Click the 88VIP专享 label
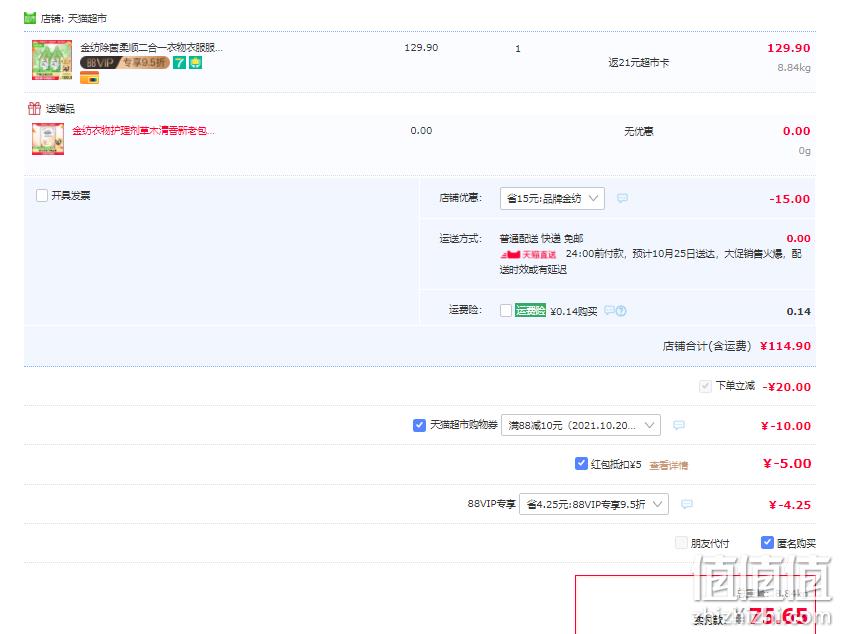This screenshot has height=634, width=841. point(491,504)
